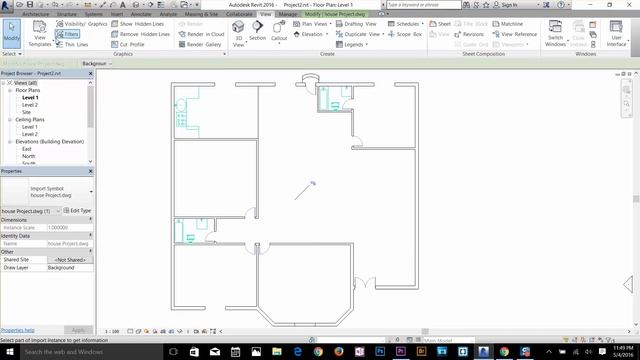640x360 pixels.
Task: Open Render Gallery
Action: click(200, 44)
